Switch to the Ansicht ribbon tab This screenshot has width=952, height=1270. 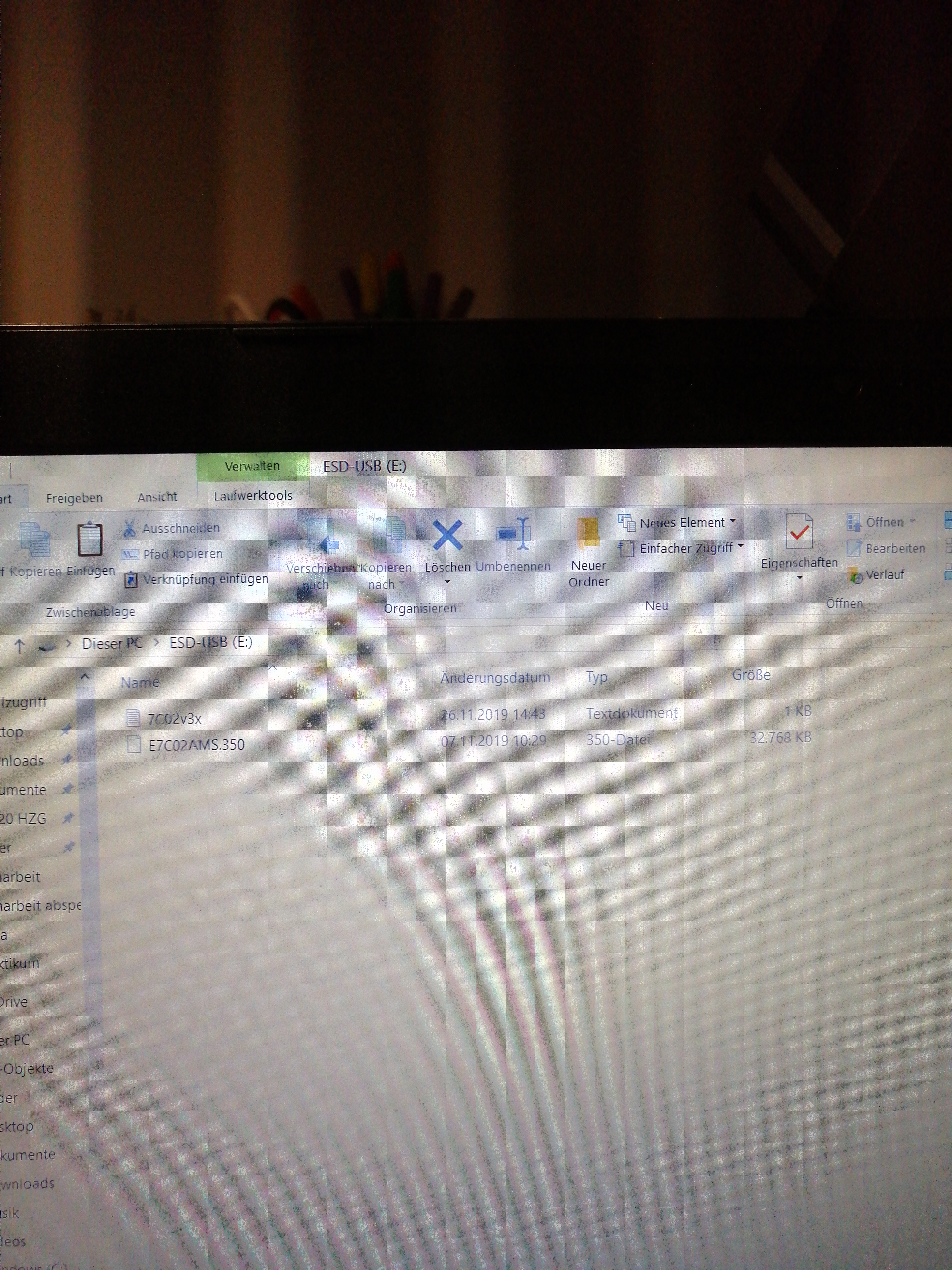157,497
